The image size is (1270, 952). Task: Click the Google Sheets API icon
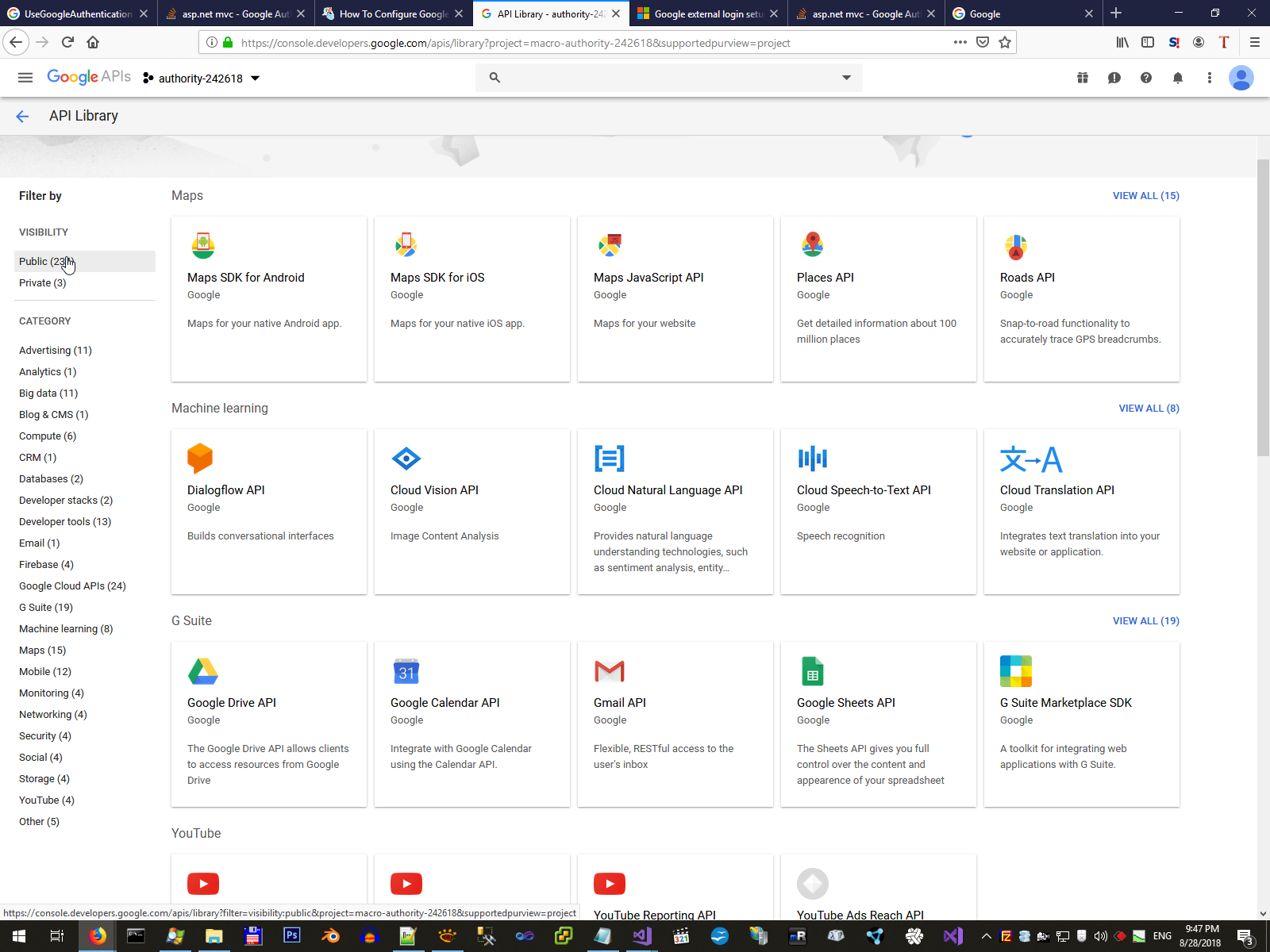(813, 671)
